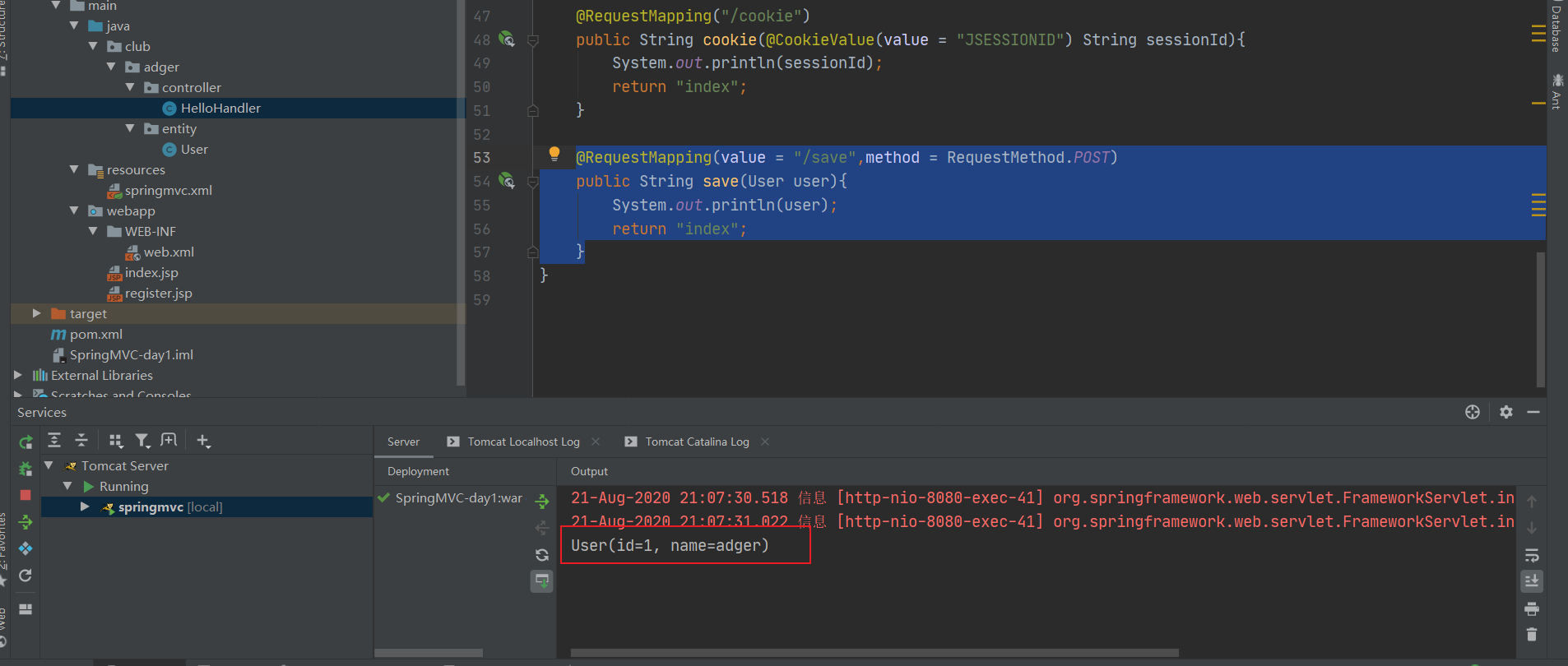Click the Refresh deployment status icon

click(542, 555)
